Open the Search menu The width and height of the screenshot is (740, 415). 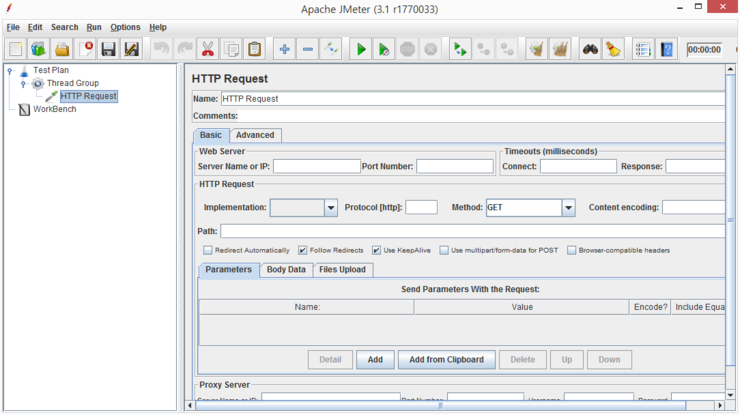point(65,27)
